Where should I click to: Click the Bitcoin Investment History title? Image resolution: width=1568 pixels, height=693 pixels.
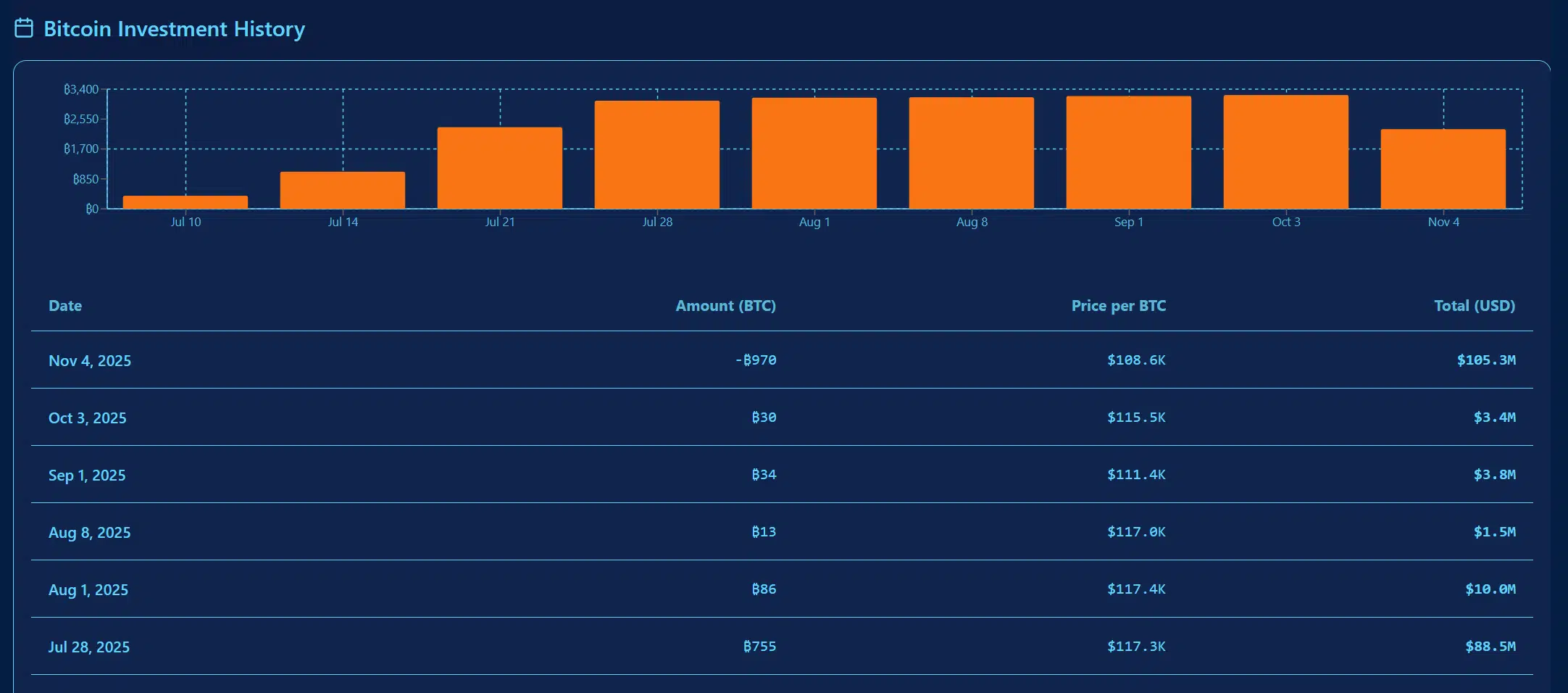[x=174, y=29]
